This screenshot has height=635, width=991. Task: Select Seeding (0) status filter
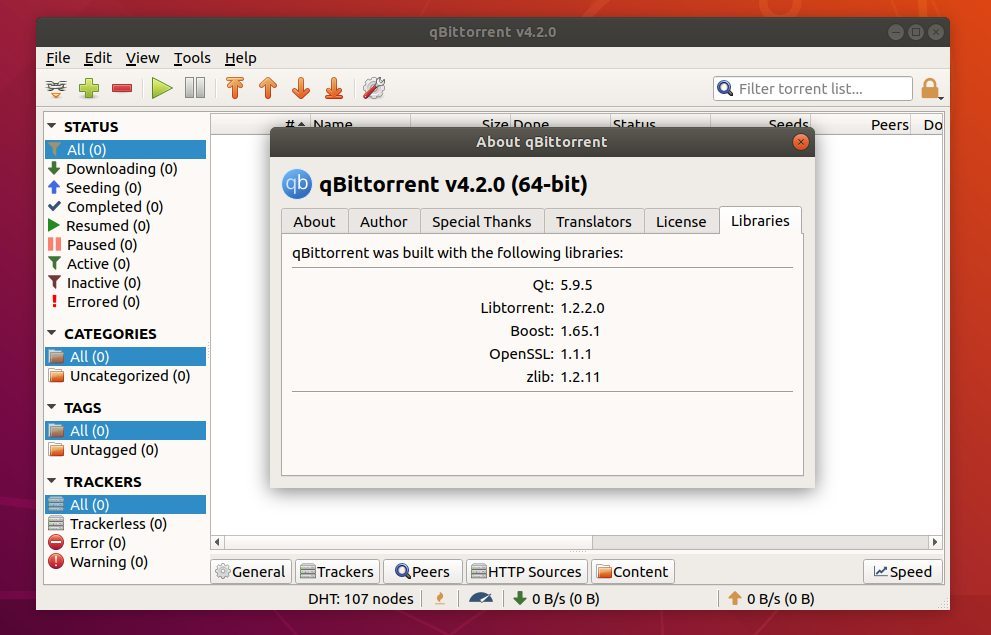click(125, 188)
